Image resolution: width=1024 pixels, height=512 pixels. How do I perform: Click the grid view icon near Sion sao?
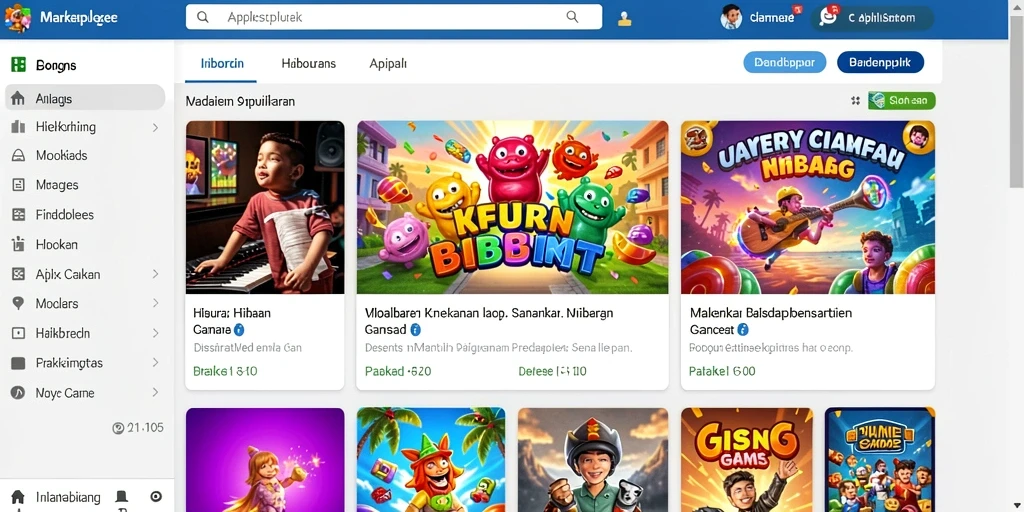(x=855, y=101)
